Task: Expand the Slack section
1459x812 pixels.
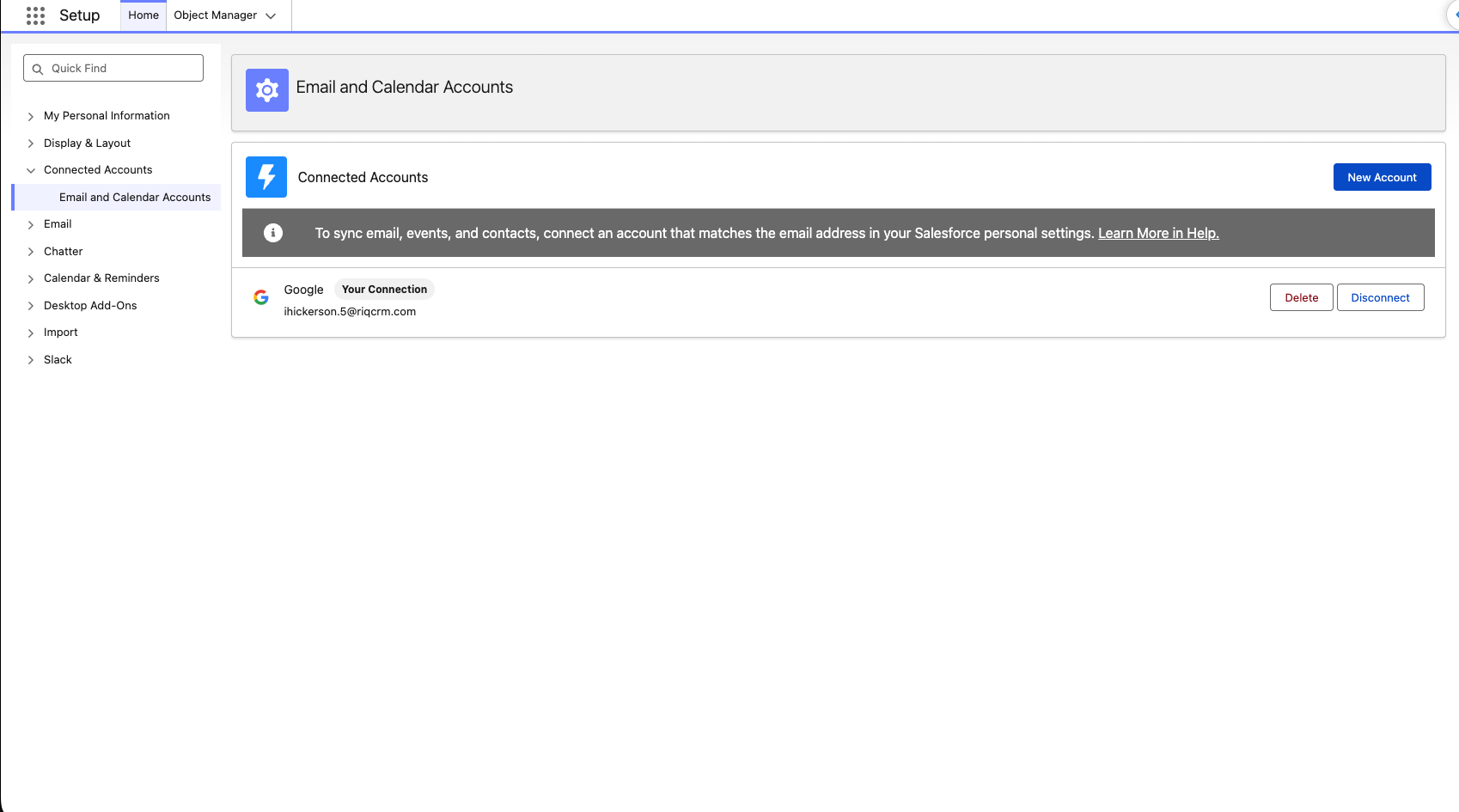Action: [x=31, y=360]
